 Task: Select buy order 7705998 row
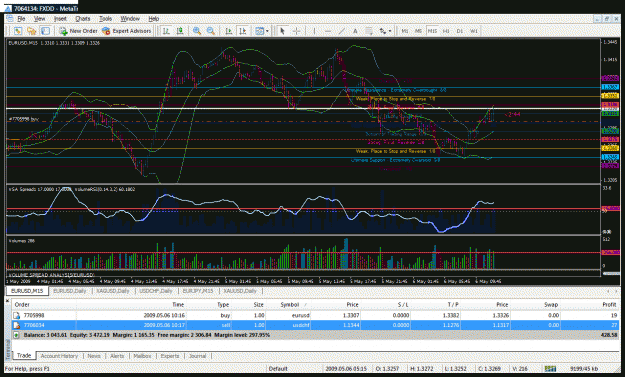pos(315,315)
